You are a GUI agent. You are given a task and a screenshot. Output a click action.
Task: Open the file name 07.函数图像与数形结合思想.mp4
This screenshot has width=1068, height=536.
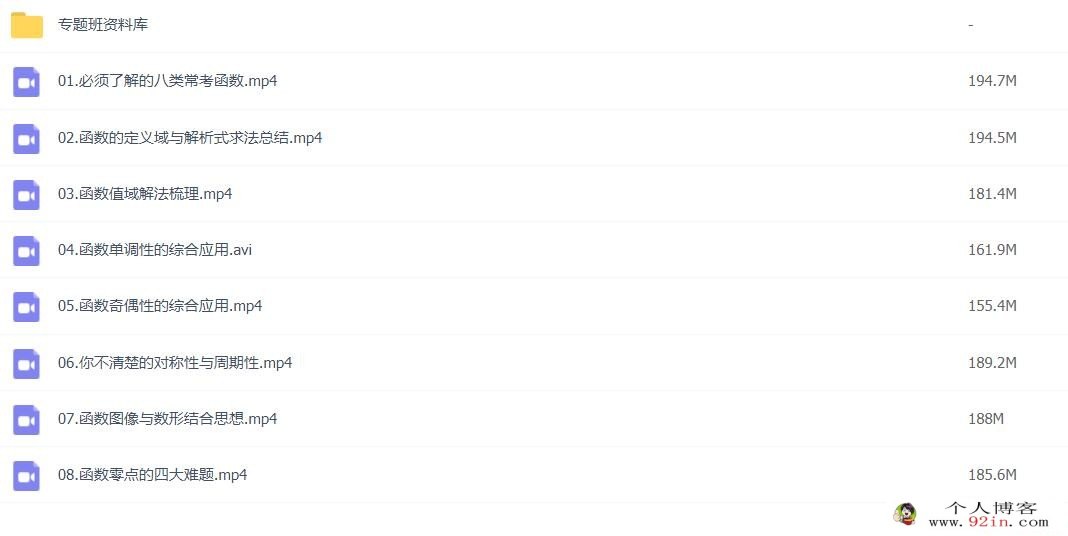pyautogui.click(x=168, y=419)
